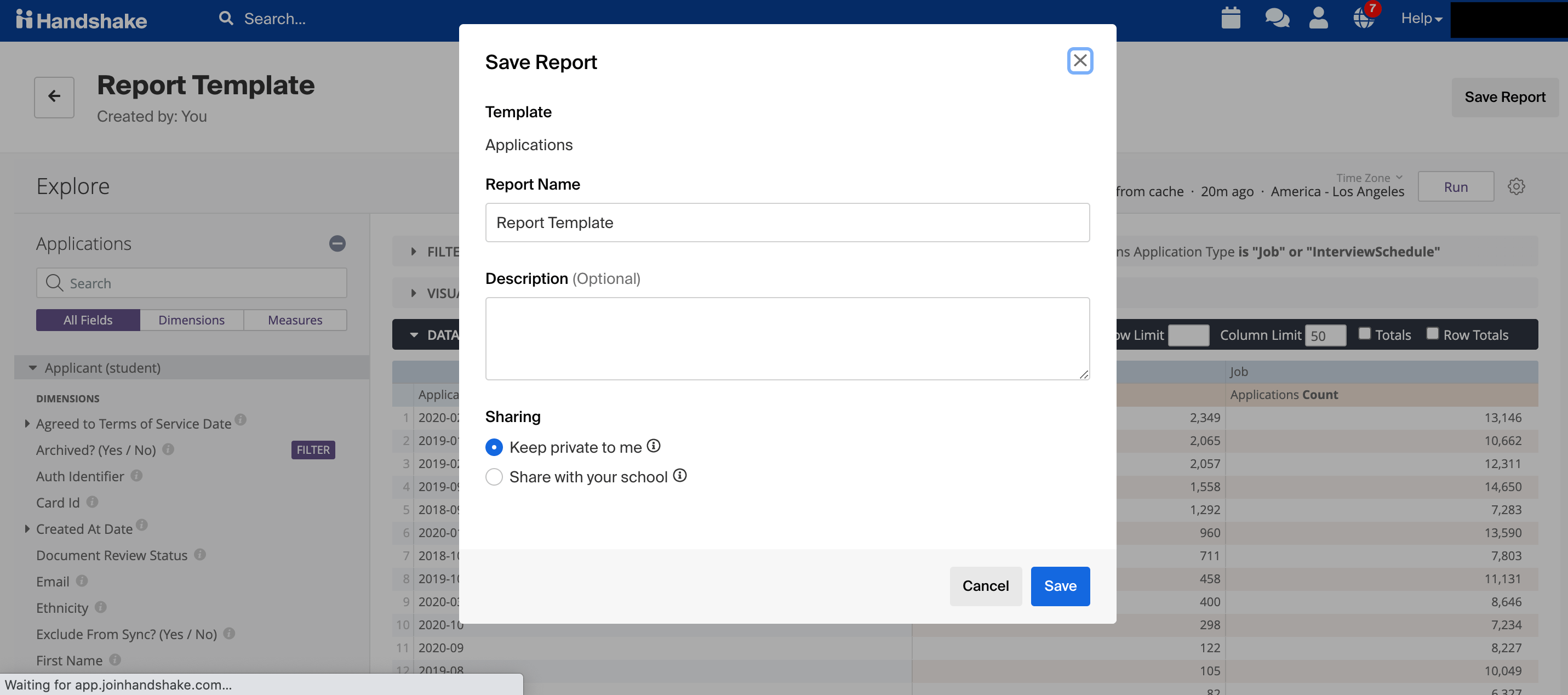This screenshot has height=695, width=1568.
Task: Switch to the Measures tab
Action: coord(295,320)
